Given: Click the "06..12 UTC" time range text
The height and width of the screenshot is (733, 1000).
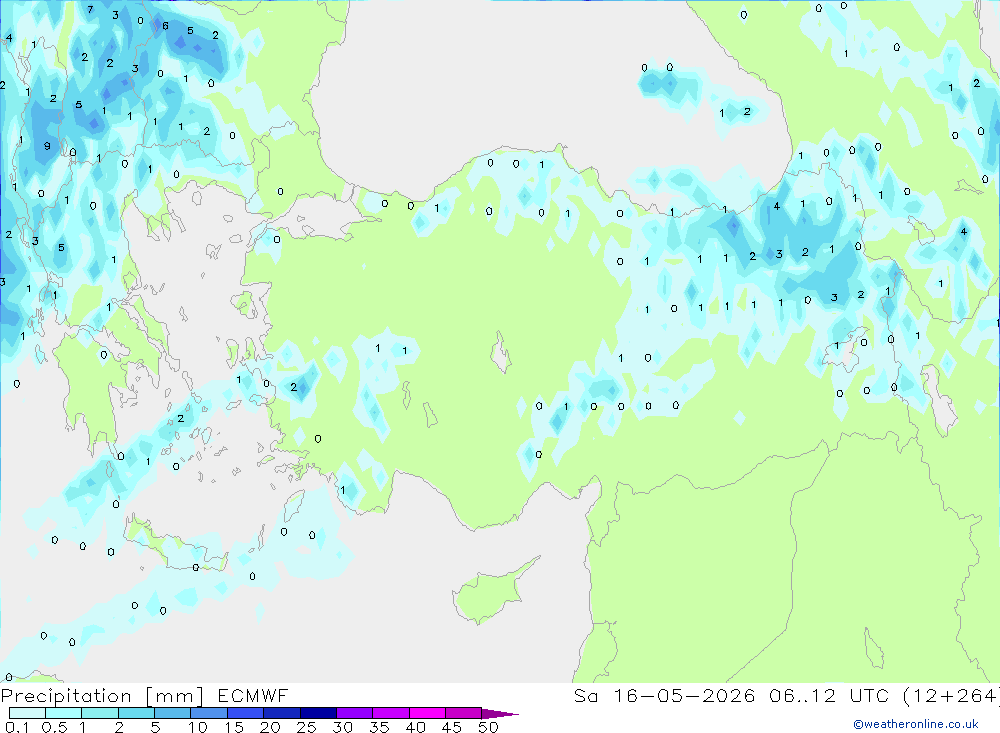Looking at the screenshot, I should pos(828,696).
